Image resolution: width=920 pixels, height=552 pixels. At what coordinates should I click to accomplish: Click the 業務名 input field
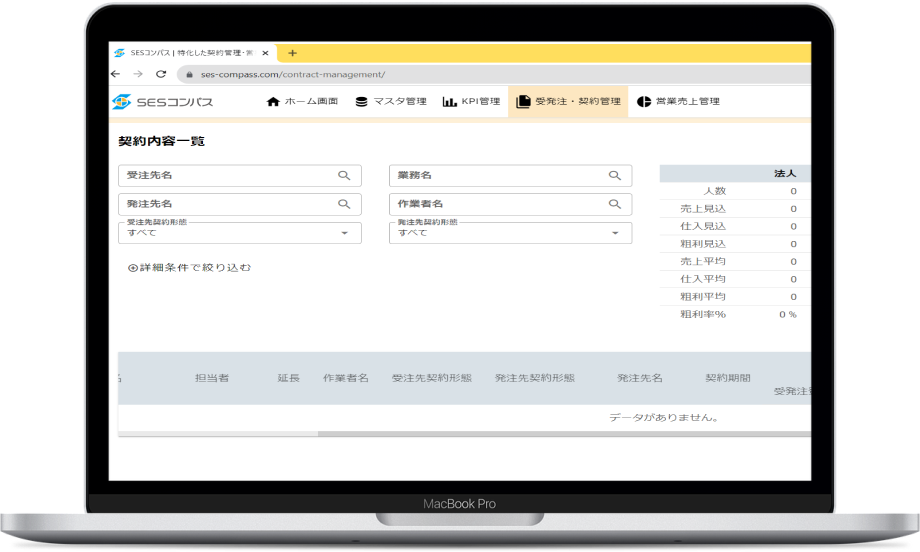pyautogui.click(x=510, y=175)
